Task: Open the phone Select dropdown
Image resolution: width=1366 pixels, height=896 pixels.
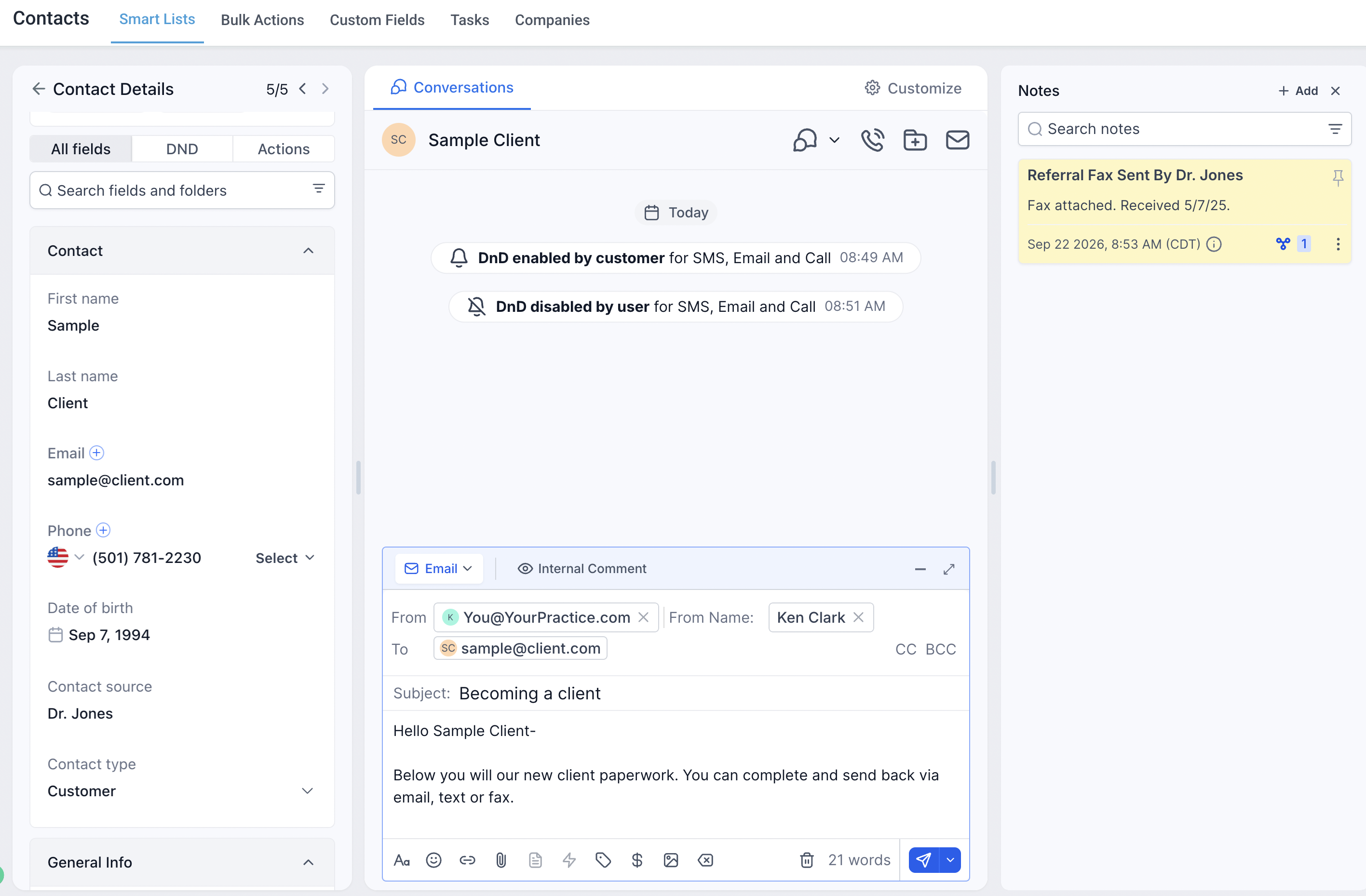Action: coord(284,558)
